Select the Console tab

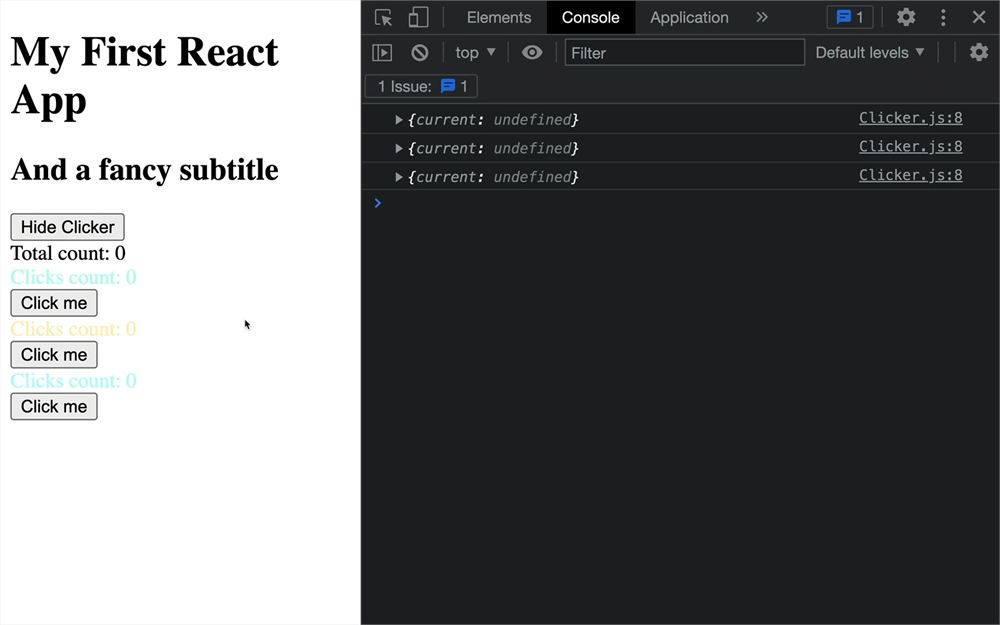click(x=591, y=17)
